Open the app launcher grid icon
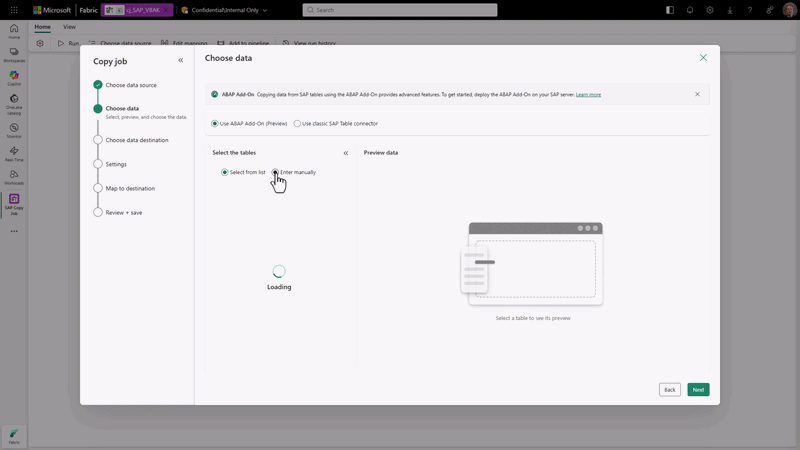The image size is (800, 450). click(x=14, y=10)
